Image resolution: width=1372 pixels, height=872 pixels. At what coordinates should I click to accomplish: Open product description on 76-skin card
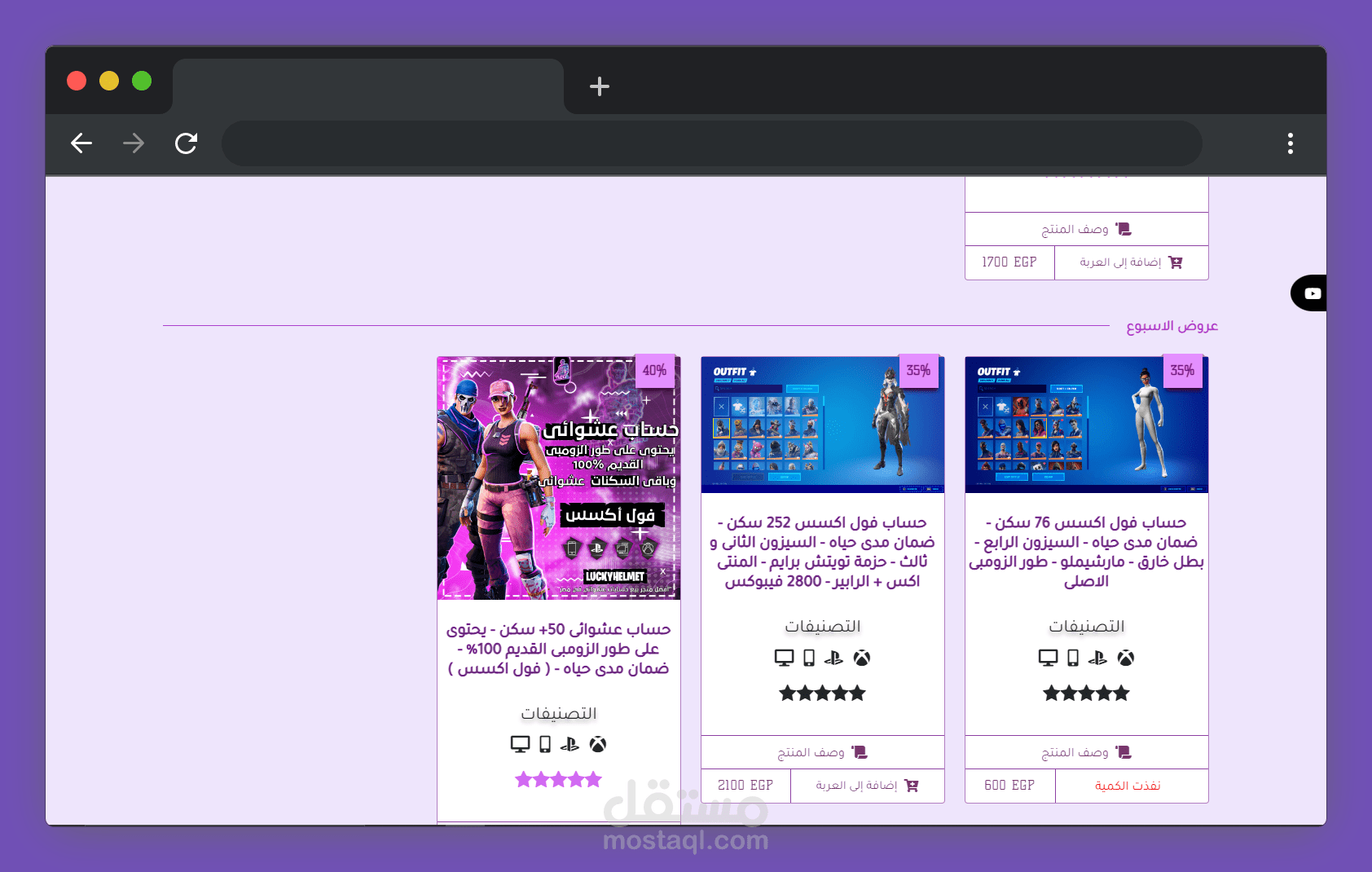(1087, 752)
